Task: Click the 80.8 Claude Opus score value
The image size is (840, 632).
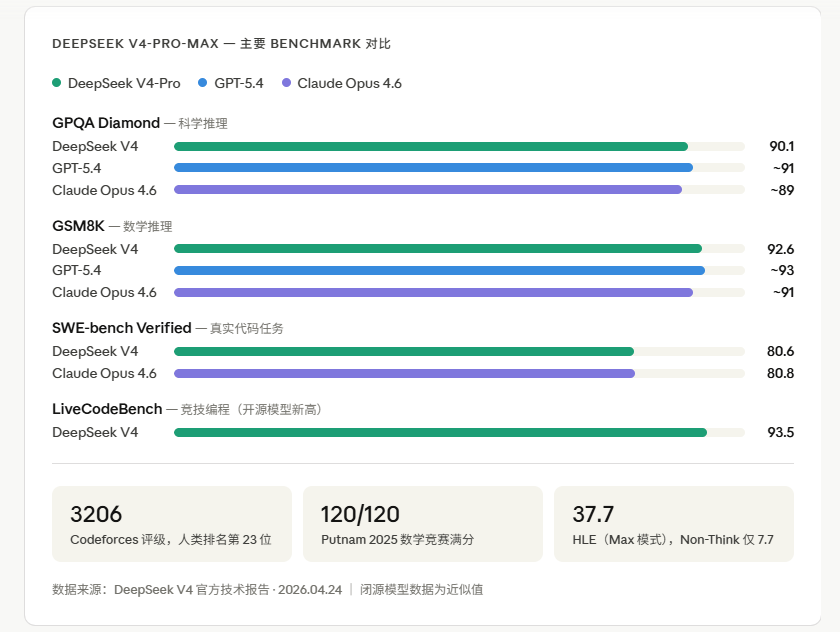Action: tap(778, 373)
